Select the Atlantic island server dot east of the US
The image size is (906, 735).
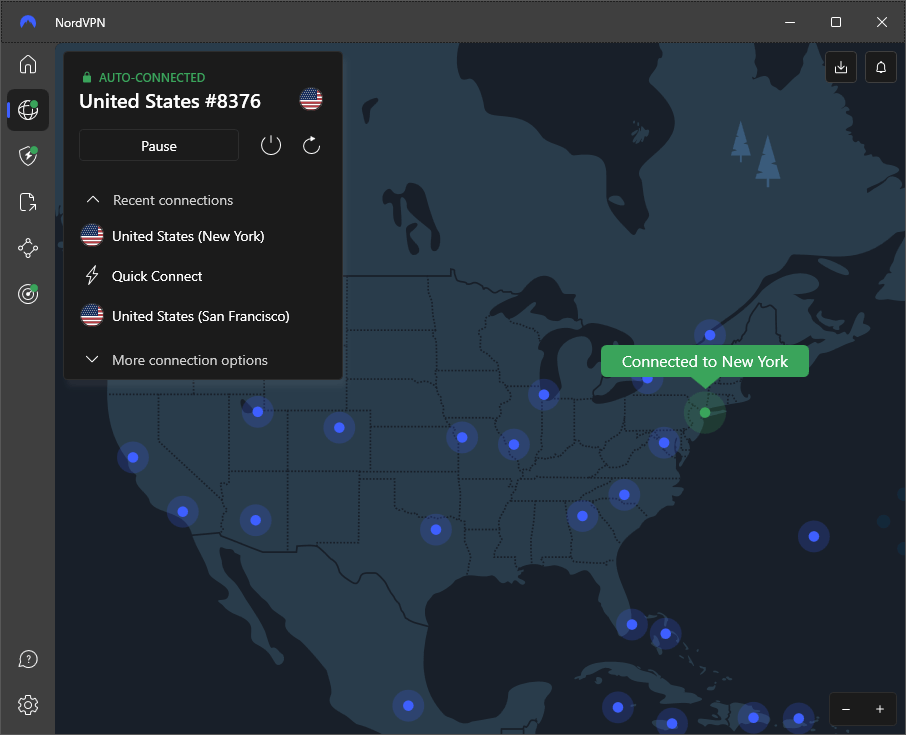(814, 536)
